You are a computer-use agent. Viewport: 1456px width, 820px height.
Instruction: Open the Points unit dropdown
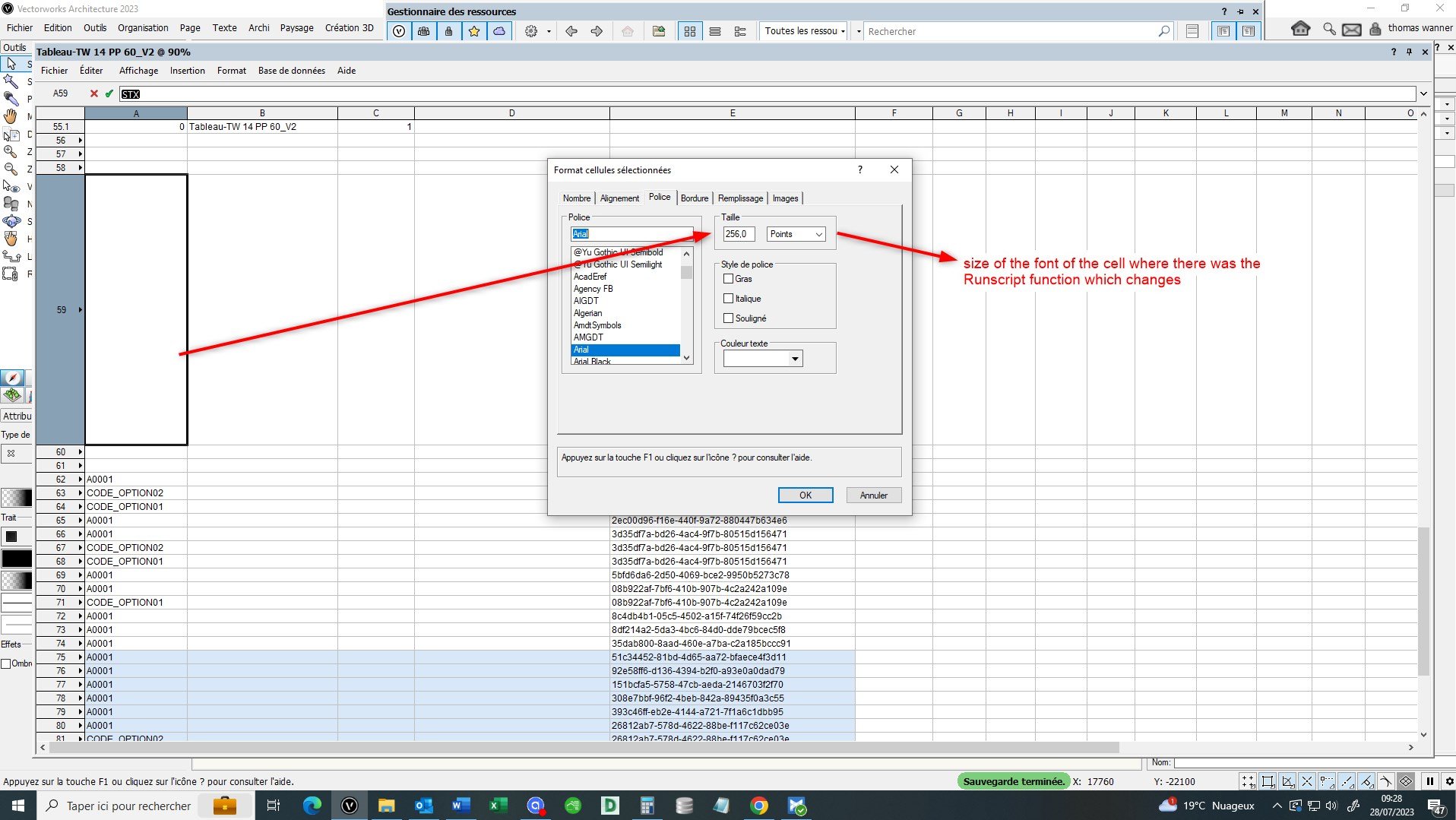pos(796,234)
